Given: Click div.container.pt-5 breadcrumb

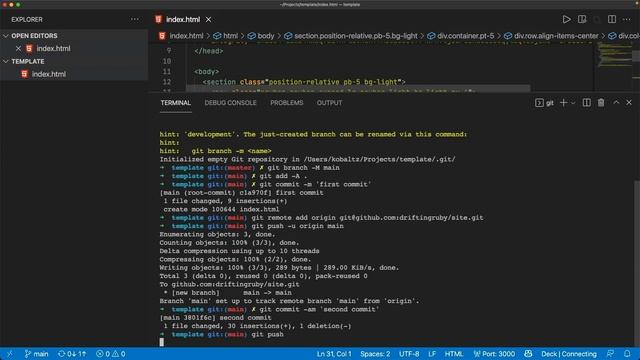Looking at the screenshot, I should coord(465,36).
